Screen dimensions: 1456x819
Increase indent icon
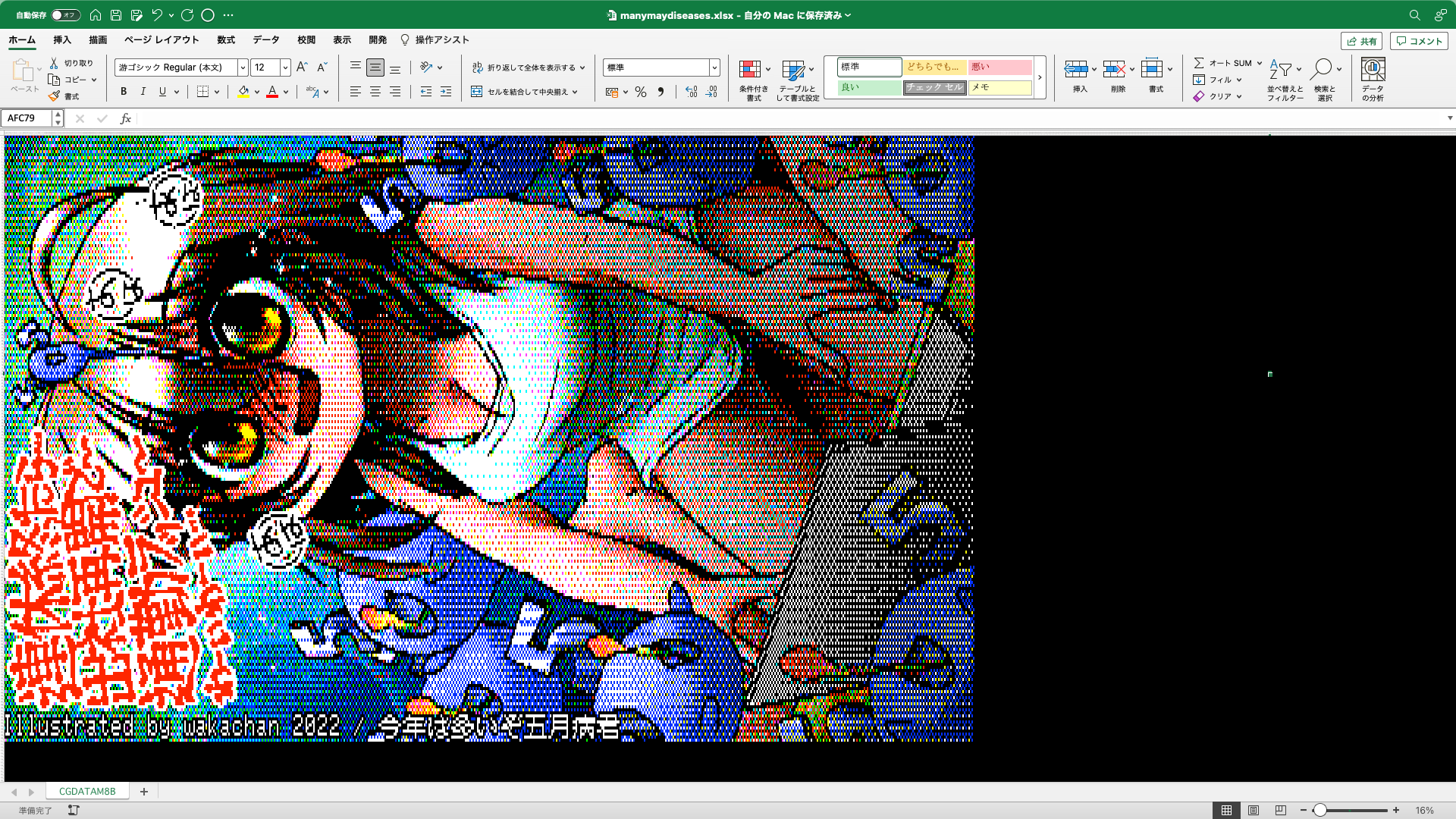(446, 92)
